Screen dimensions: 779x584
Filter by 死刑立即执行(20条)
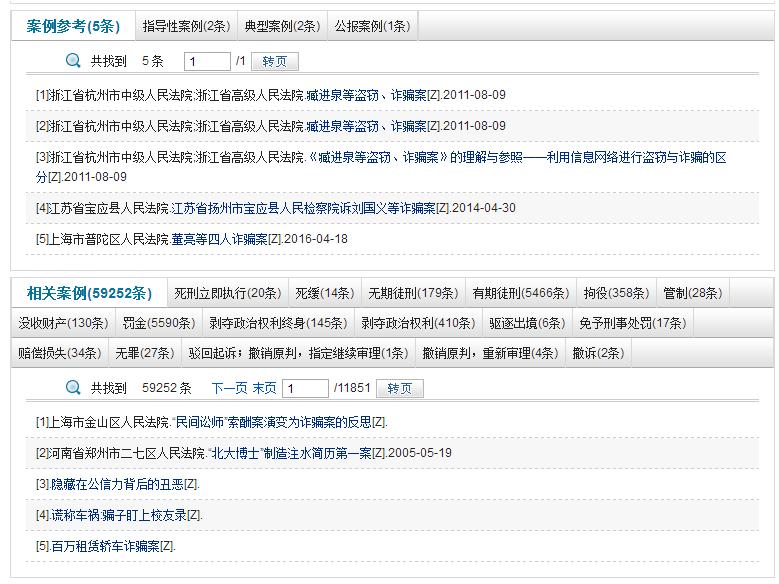[x=228, y=293]
